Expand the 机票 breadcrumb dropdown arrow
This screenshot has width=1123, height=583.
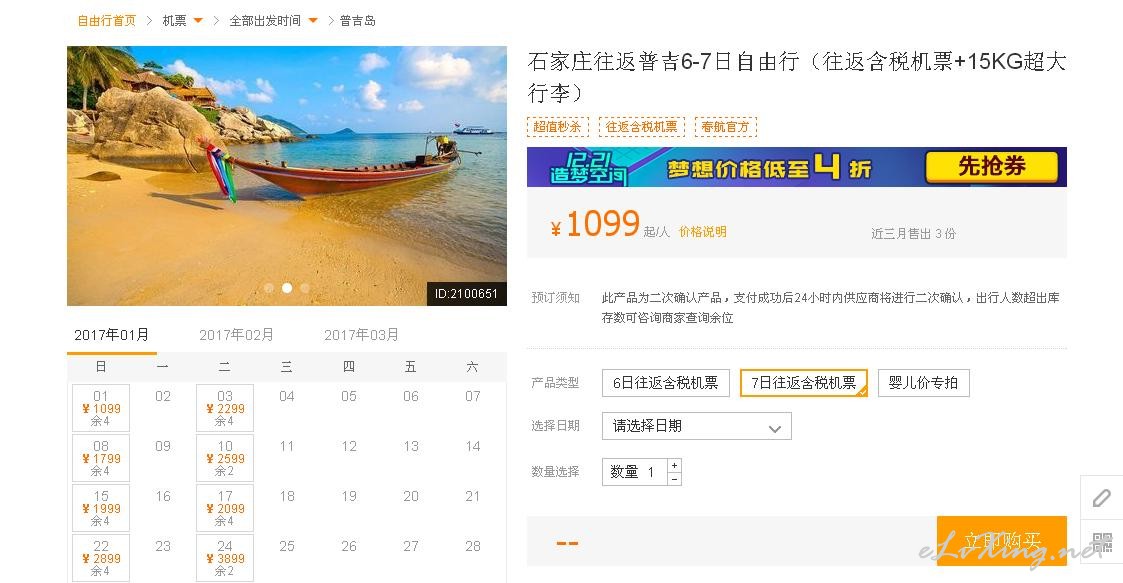click(x=198, y=21)
